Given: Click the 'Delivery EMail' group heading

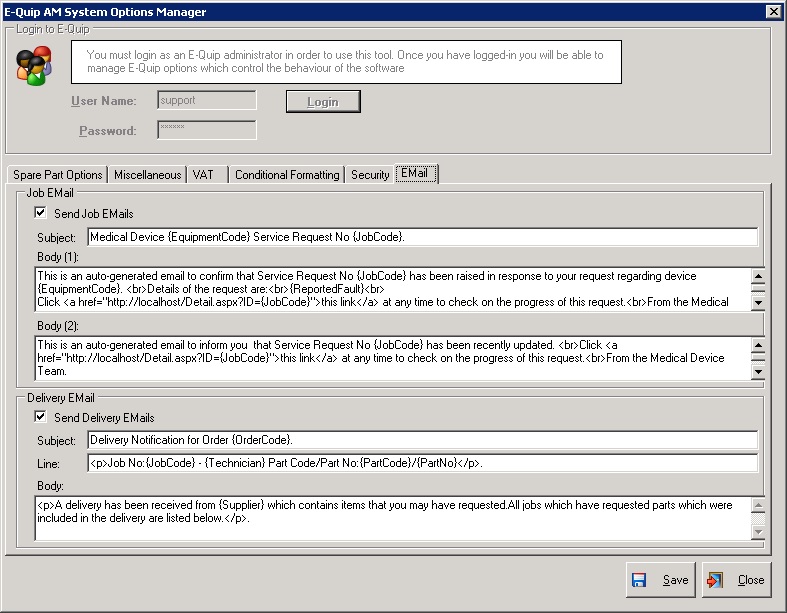Looking at the screenshot, I should coord(61,398).
